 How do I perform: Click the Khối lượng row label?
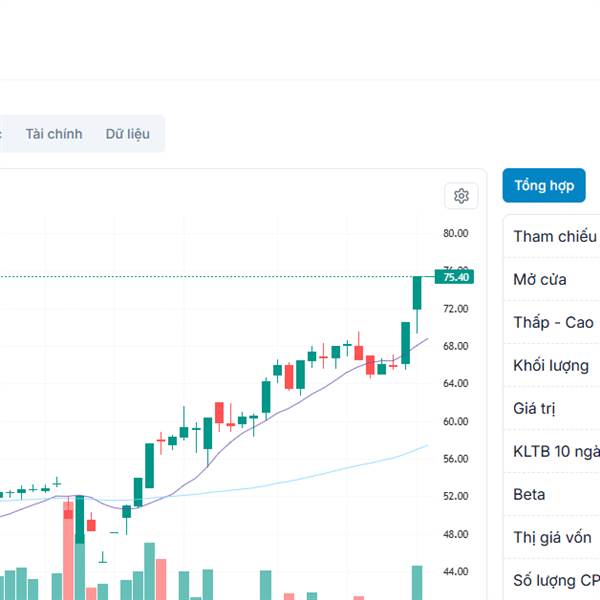551,365
